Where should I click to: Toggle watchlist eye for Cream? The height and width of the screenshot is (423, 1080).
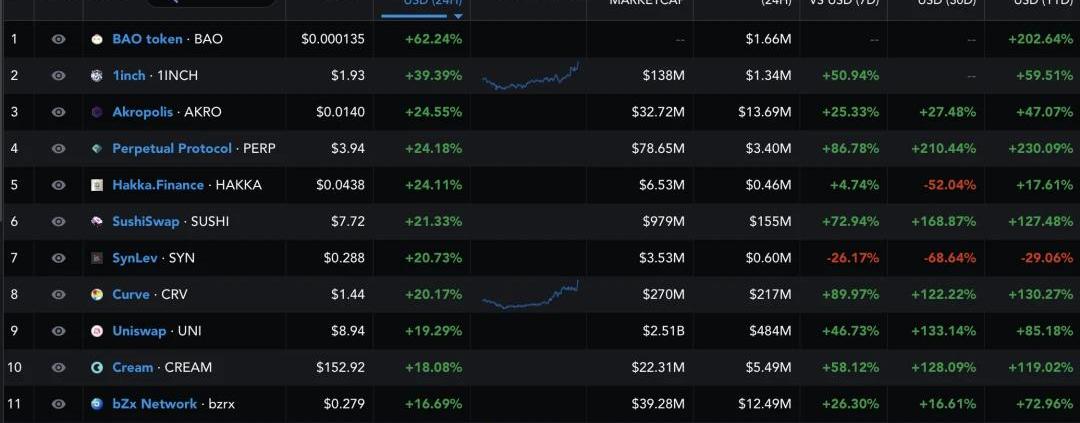point(59,368)
